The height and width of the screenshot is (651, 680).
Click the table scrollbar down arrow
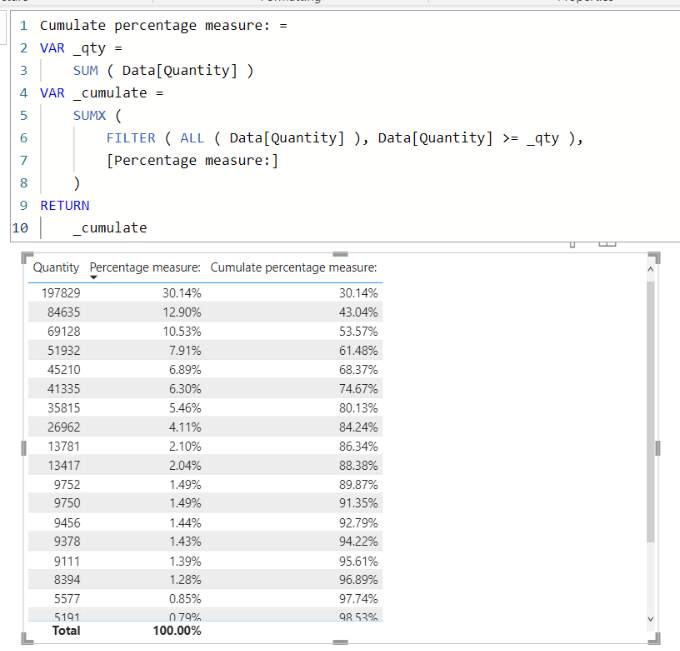[x=650, y=619]
